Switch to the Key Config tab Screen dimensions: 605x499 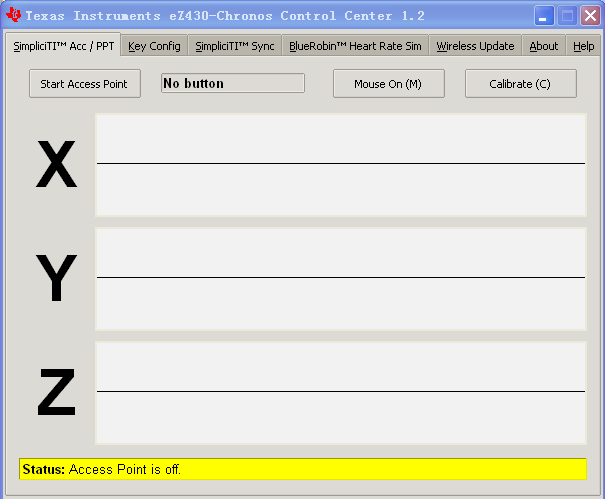coord(154,46)
